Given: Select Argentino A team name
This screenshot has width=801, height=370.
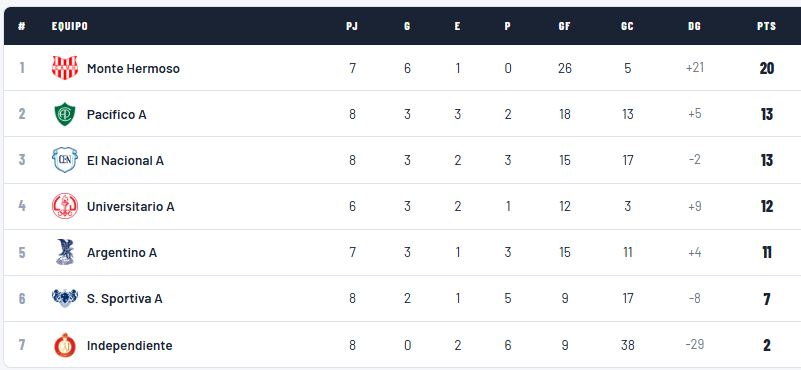Looking at the screenshot, I should 122,252.
